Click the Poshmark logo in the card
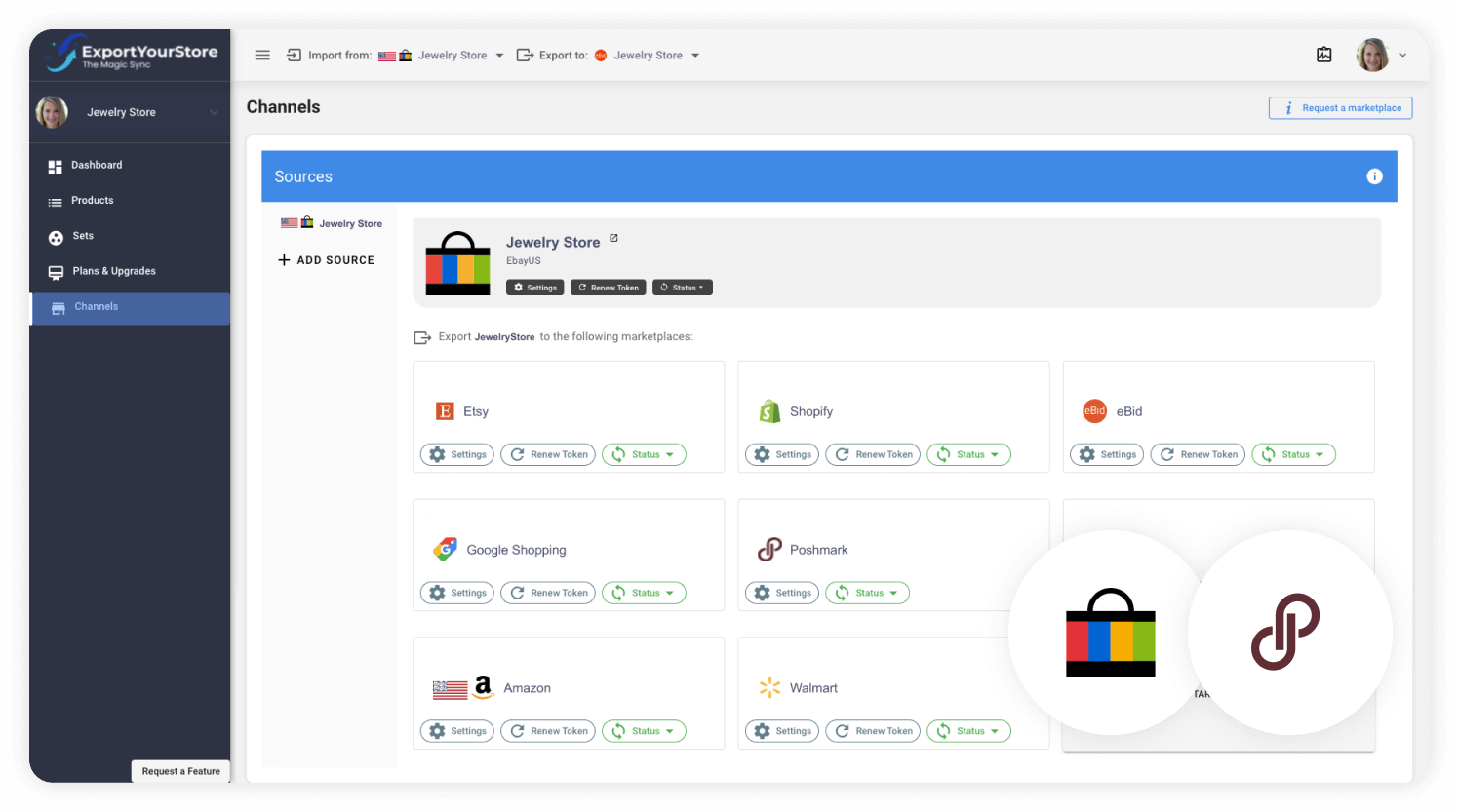Screen dimensions: 1458x812 click(x=769, y=550)
